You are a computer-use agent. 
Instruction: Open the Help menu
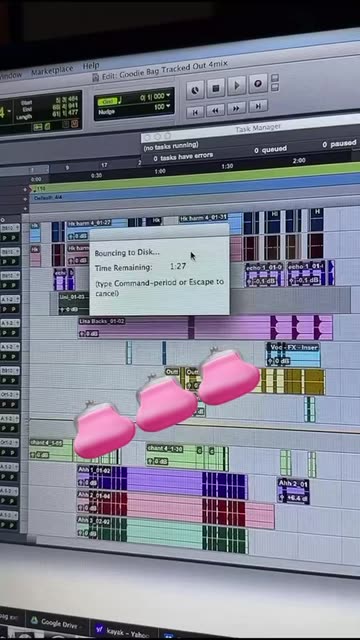pyautogui.click(x=91, y=66)
